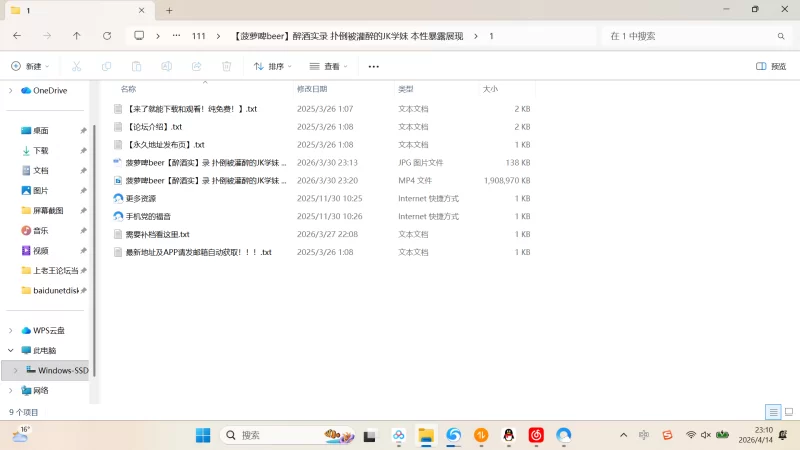Image resolution: width=800 pixels, height=450 pixels.
Task: Select 下载 in the navigation pane
Action: click(41, 150)
